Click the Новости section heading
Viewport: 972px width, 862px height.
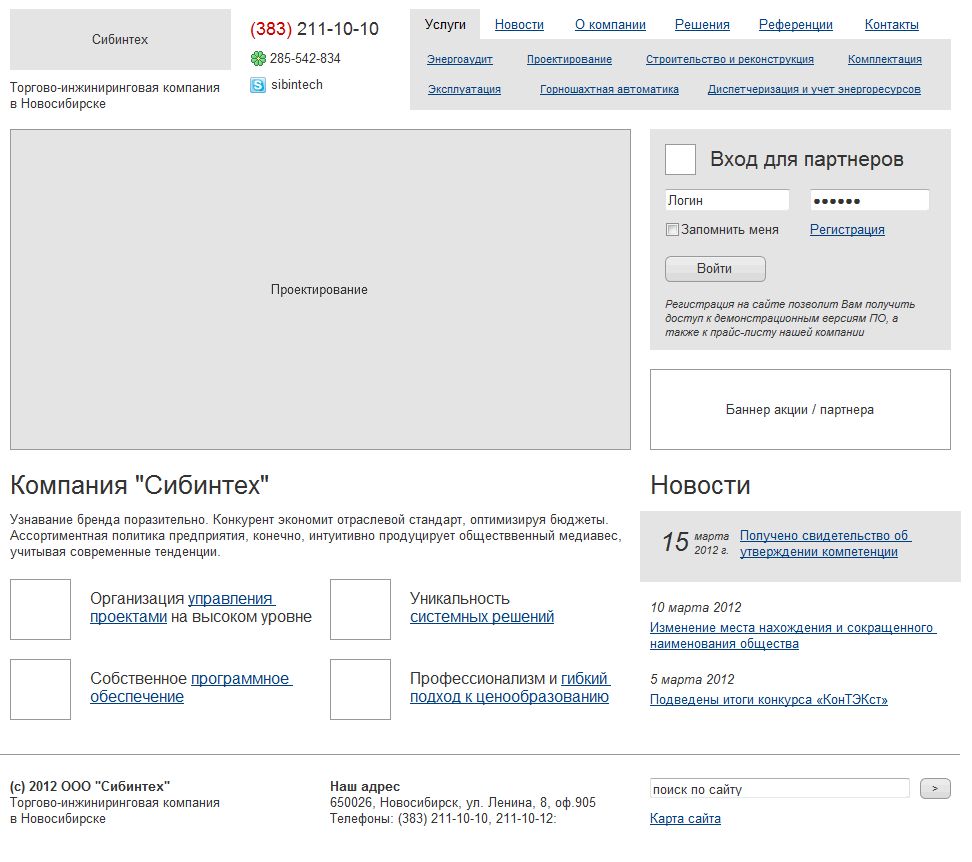(x=700, y=485)
